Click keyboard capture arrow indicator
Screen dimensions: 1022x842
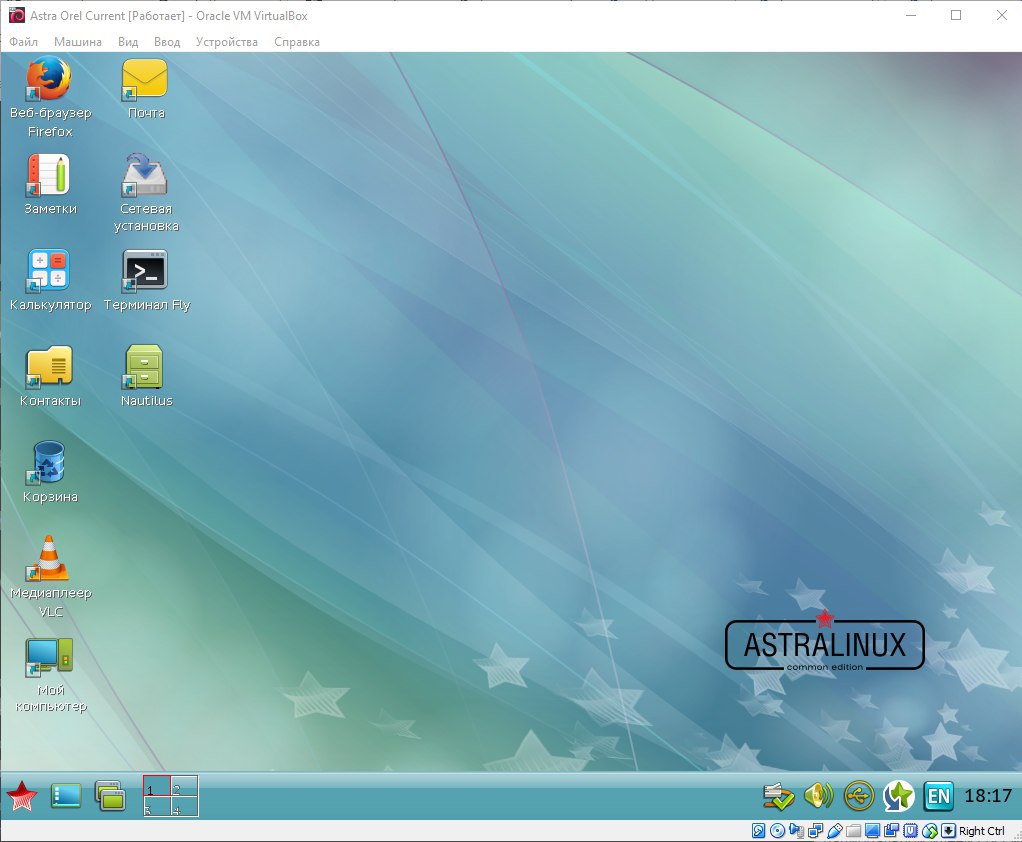point(949,831)
